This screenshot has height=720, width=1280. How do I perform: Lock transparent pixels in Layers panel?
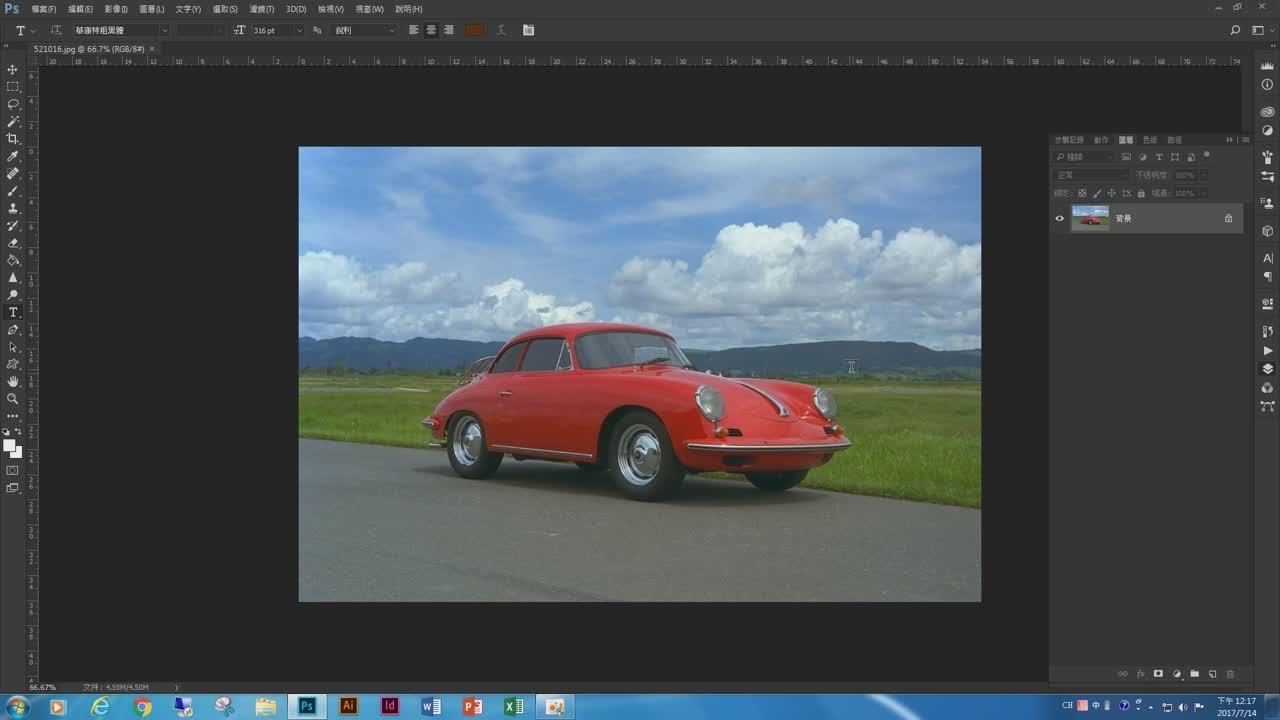click(x=1082, y=193)
